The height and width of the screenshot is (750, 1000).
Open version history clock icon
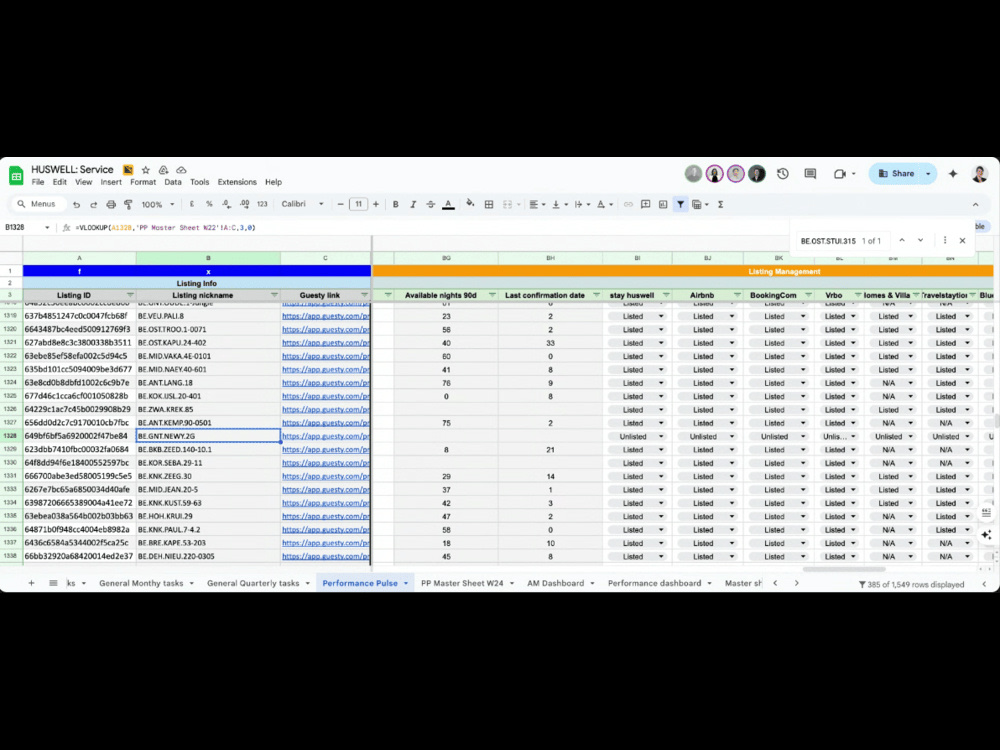click(x=783, y=173)
